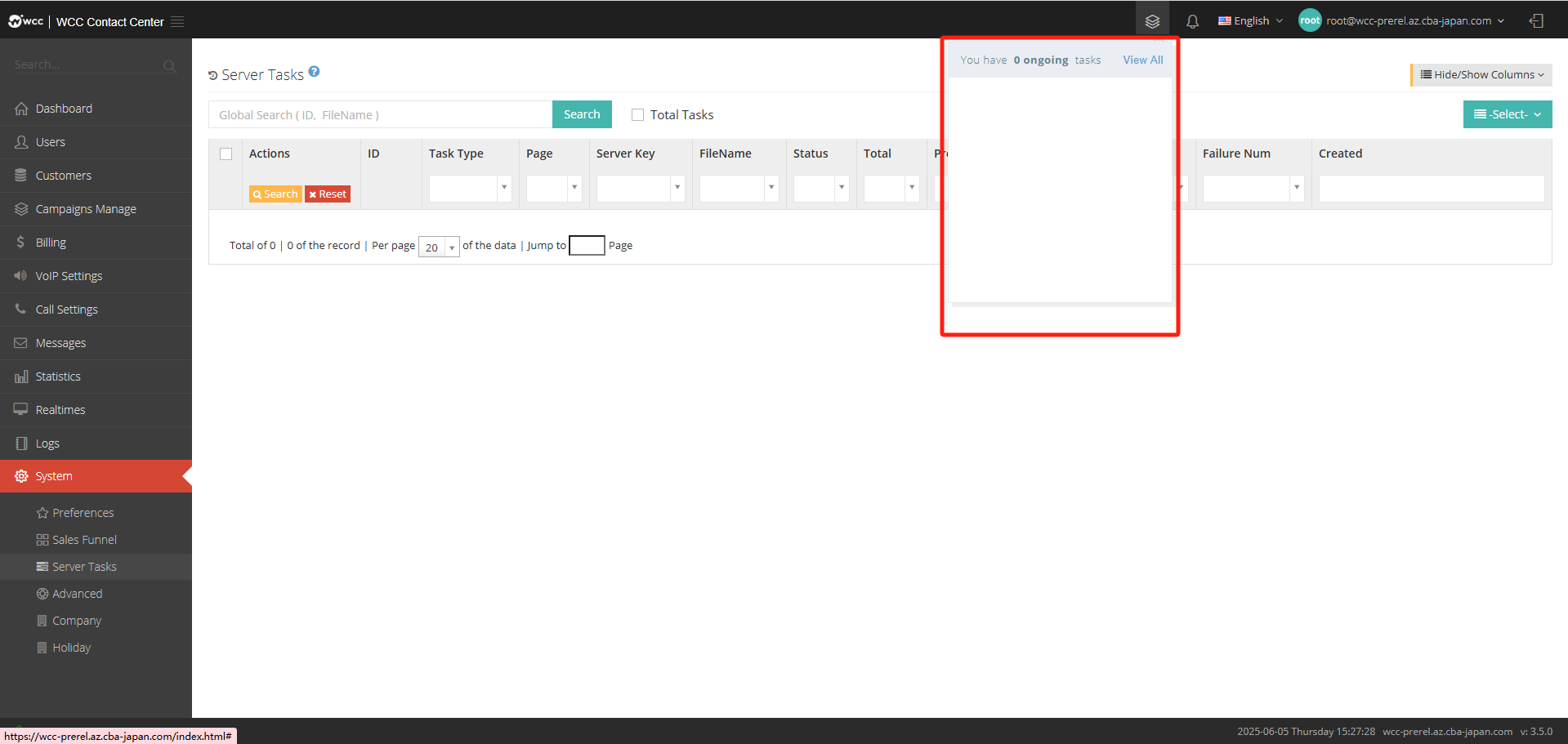The image size is (1568, 744).
Task: Click the 'Failure Num' column header
Action: click(1236, 154)
